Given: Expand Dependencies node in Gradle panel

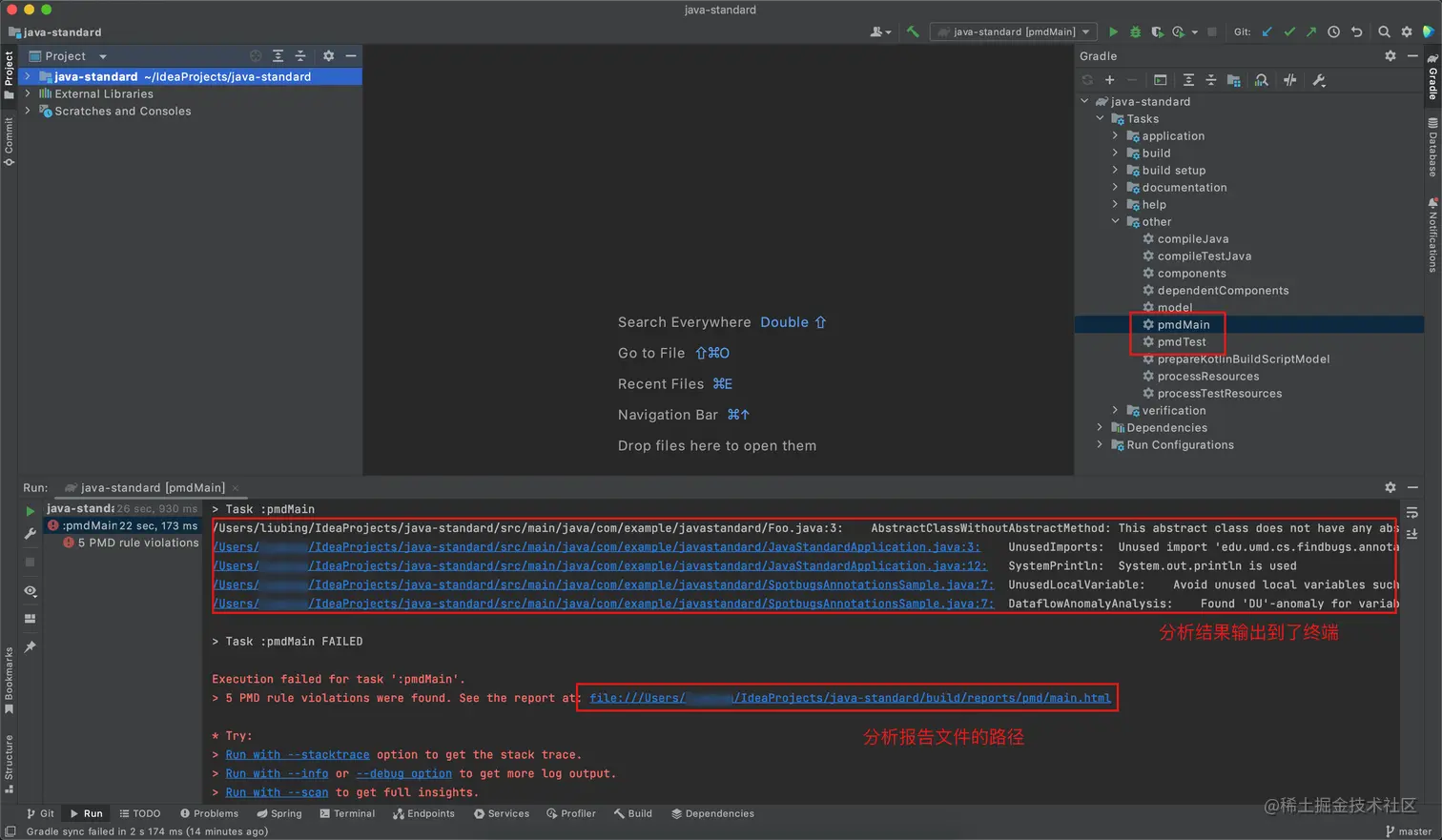Looking at the screenshot, I should click(1100, 427).
